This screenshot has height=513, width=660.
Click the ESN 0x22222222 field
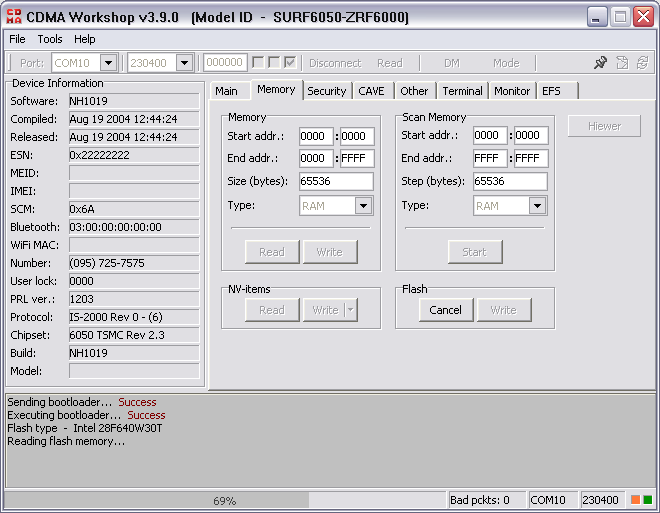(134, 155)
